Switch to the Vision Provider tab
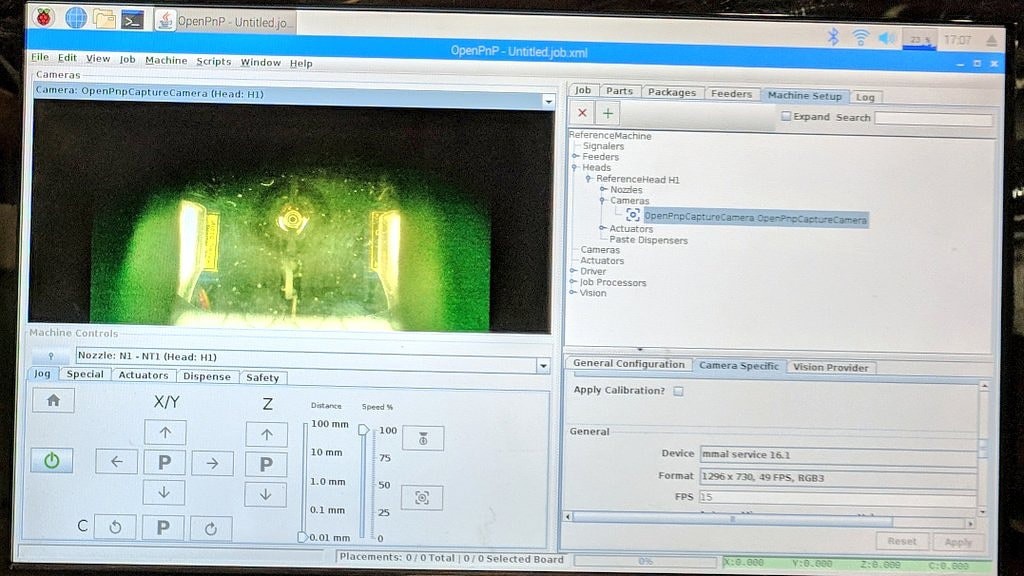The height and width of the screenshot is (576, 1024). (x=831, y=367)
